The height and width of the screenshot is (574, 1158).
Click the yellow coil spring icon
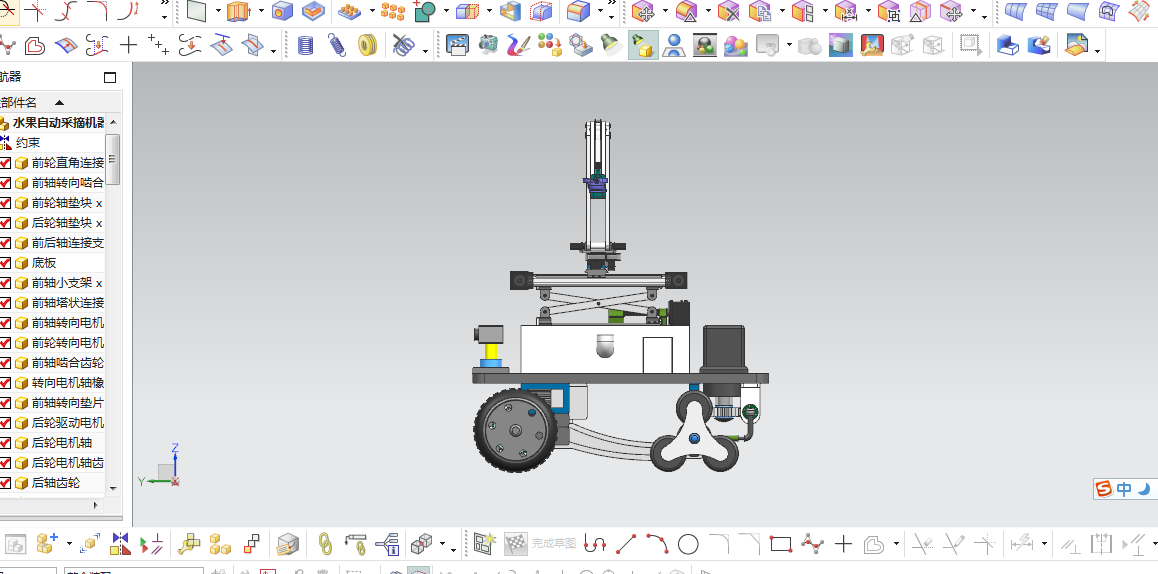coord(367,46)
